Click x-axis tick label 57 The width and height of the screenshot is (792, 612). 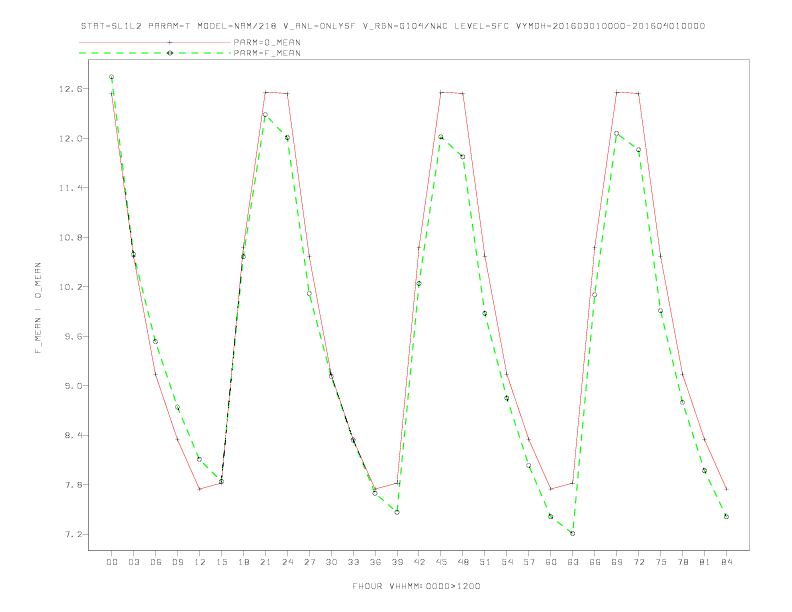click(529, 562)
